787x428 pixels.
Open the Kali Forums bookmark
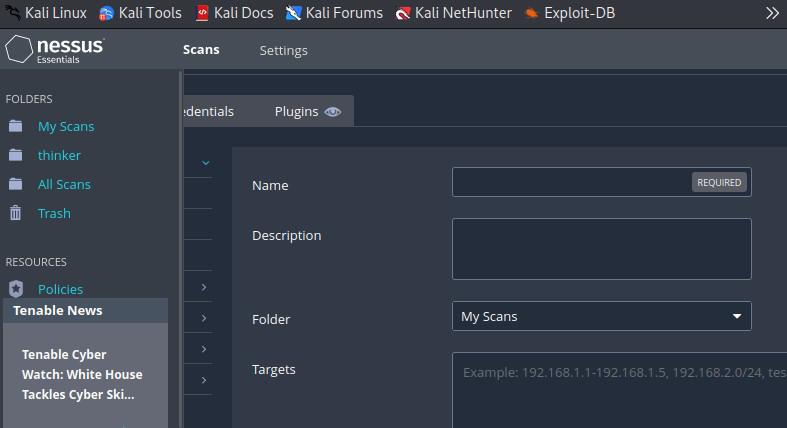tap(334, 13)
